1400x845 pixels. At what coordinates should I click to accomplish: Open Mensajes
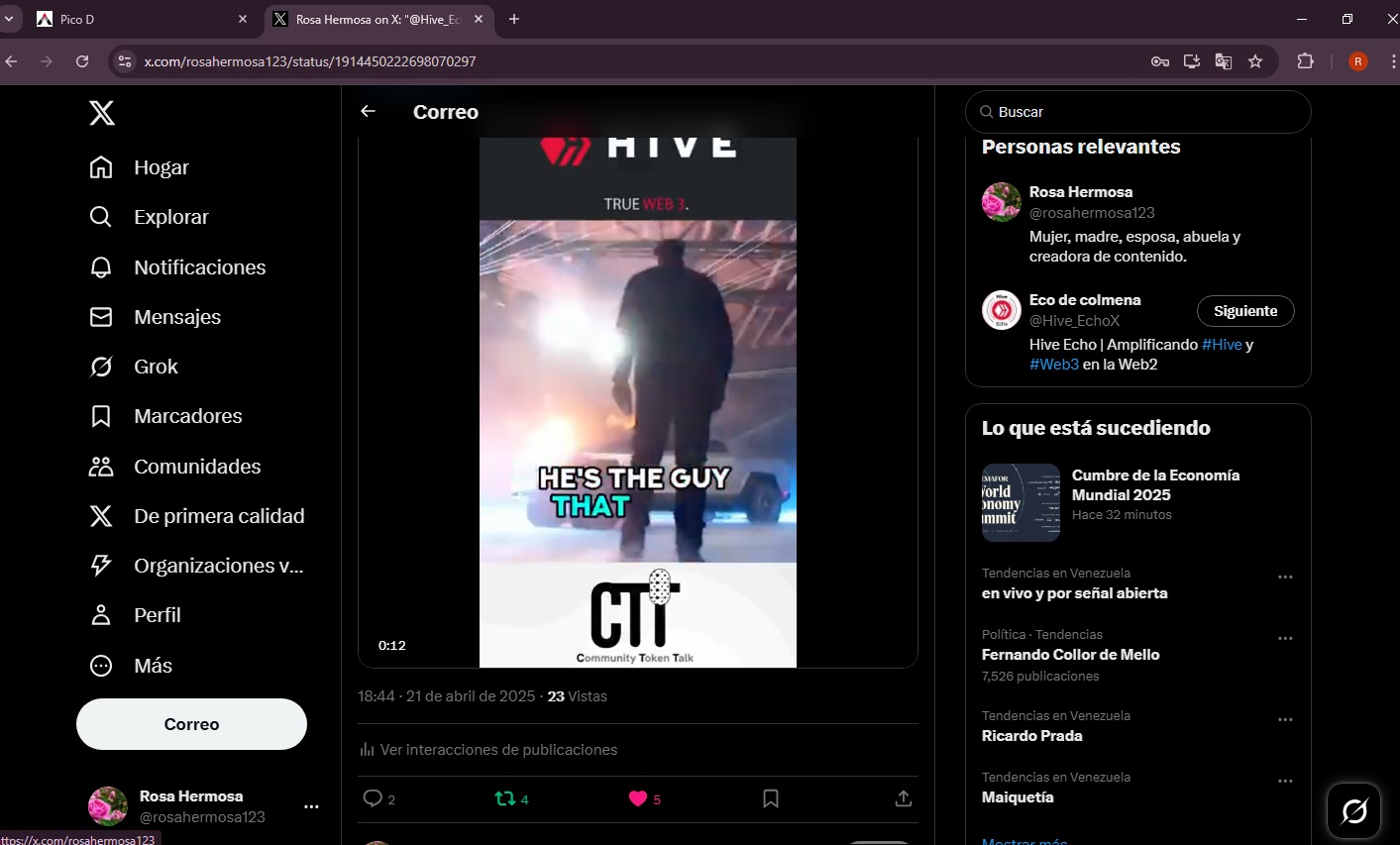pos(156,317)
